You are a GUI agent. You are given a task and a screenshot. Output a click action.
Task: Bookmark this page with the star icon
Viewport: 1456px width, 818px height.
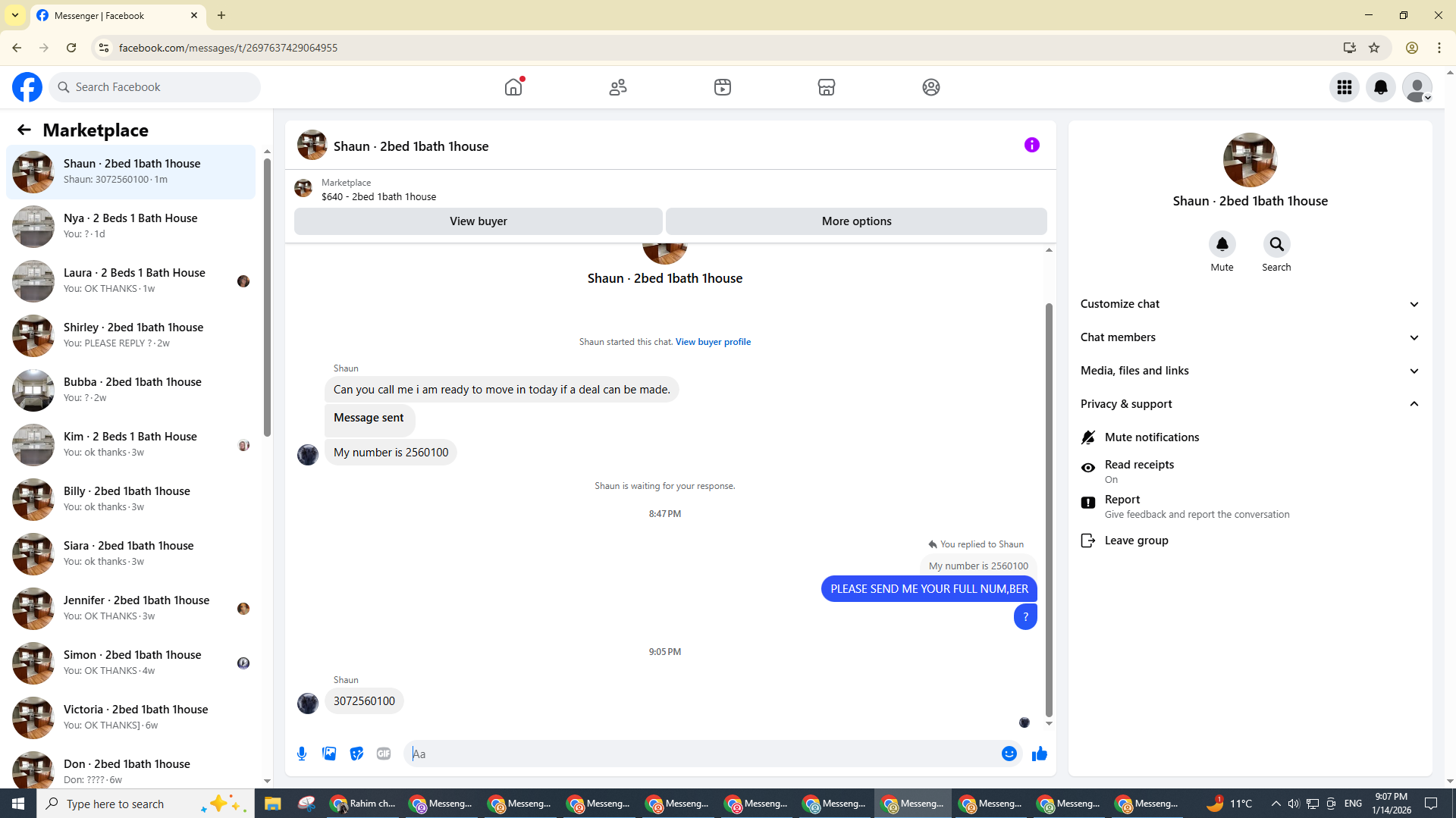coord(1374,48)
